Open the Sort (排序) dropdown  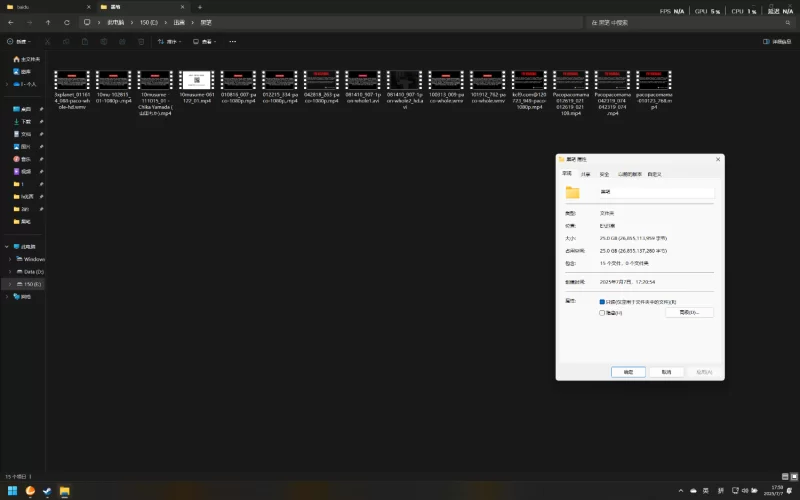(169, 41)
